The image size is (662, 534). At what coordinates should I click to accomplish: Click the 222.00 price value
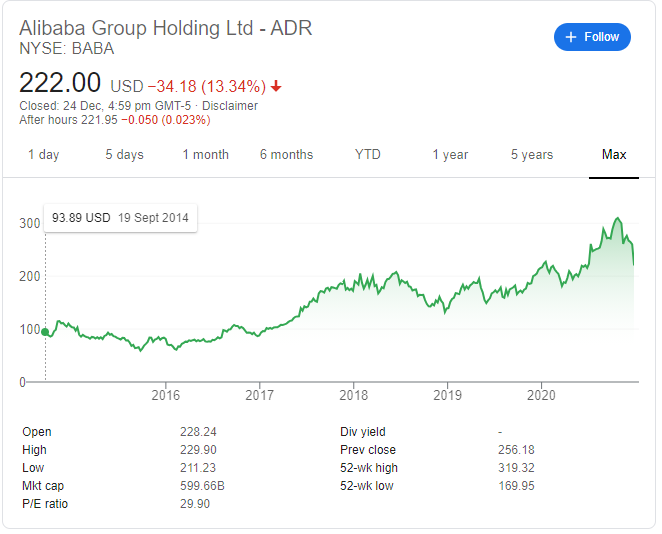60,82
